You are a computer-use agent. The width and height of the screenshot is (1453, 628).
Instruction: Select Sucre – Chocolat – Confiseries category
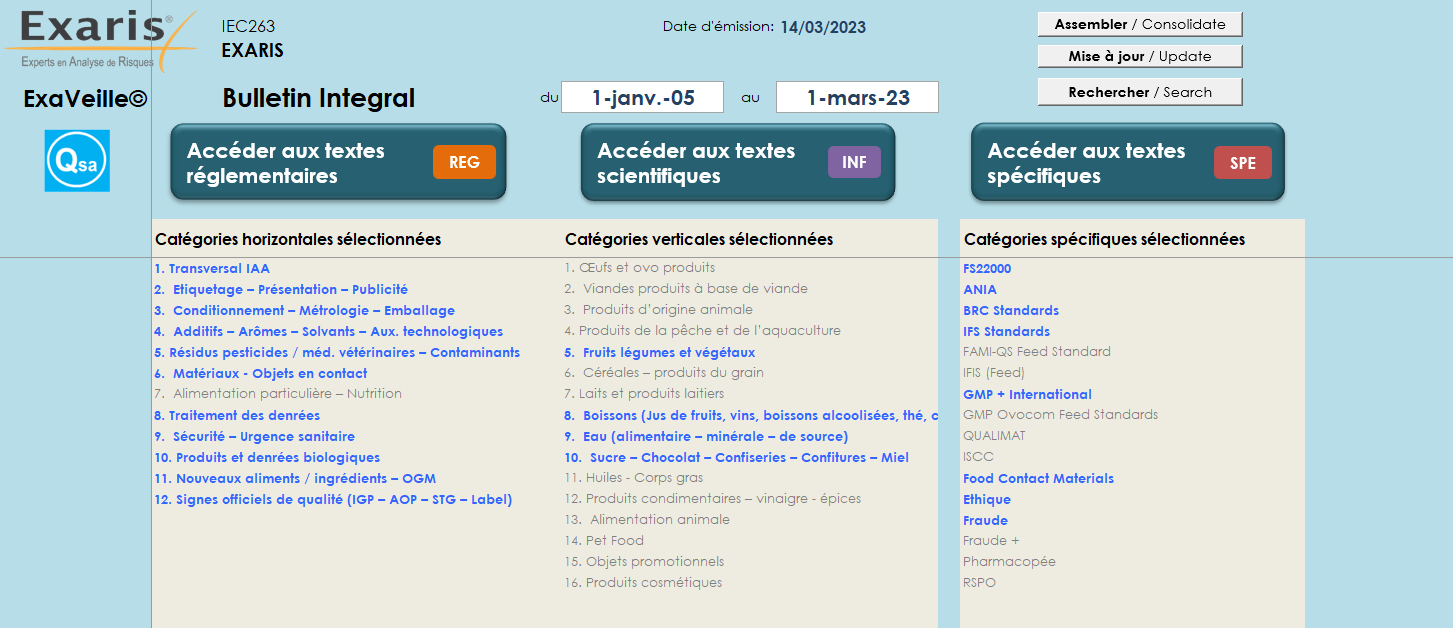pyautogui.click(x=737, y=457)
